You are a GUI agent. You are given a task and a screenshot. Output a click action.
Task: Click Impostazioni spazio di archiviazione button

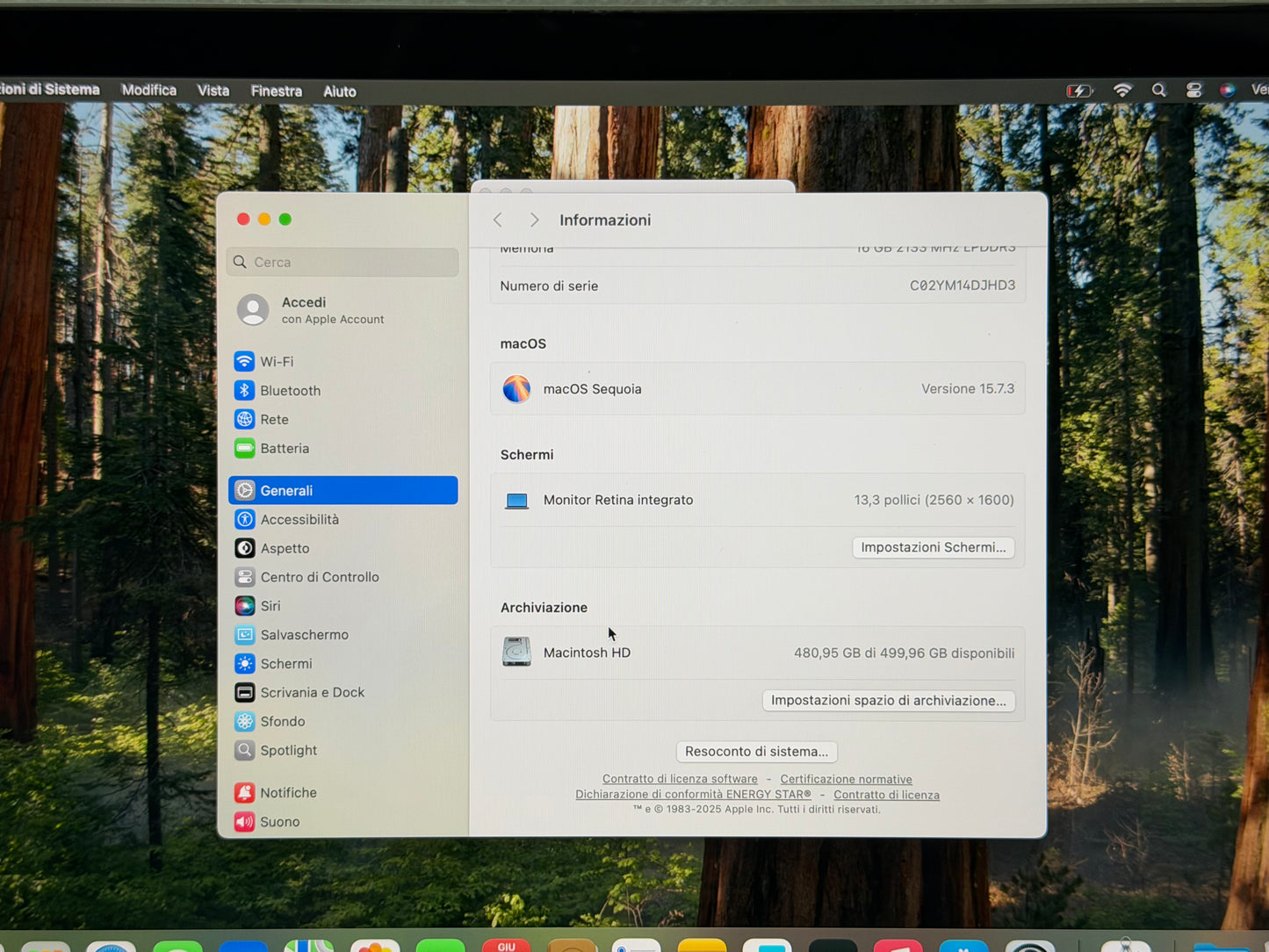coord(889,700)
